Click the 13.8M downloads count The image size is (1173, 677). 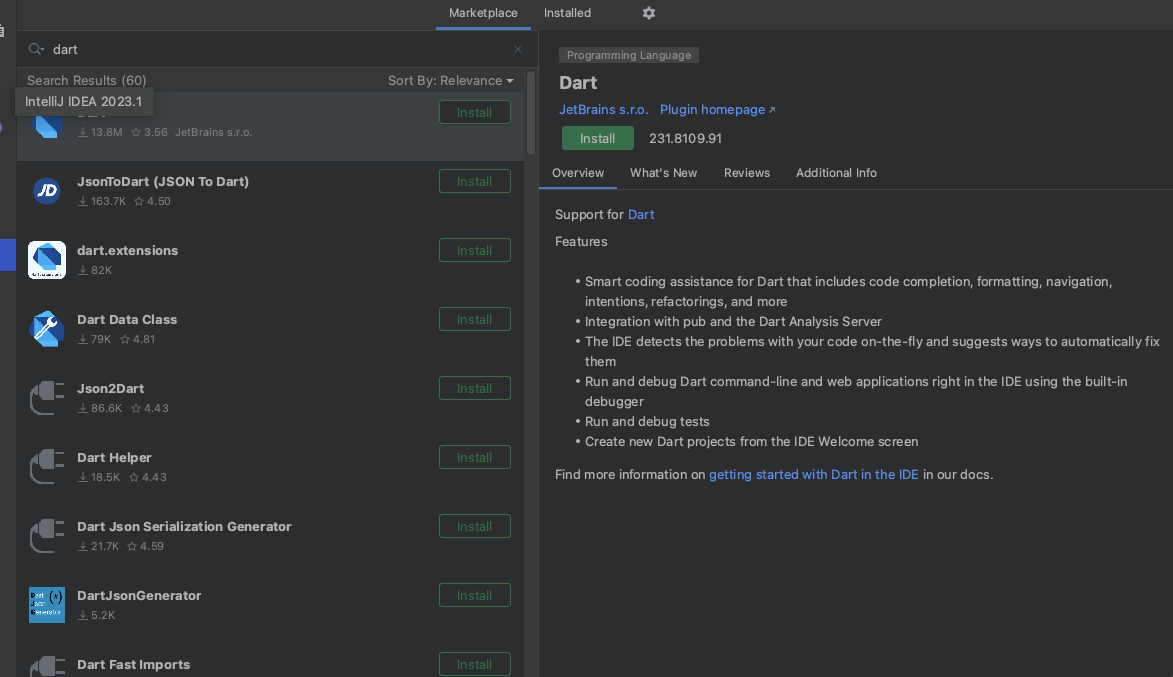[100, 132]
